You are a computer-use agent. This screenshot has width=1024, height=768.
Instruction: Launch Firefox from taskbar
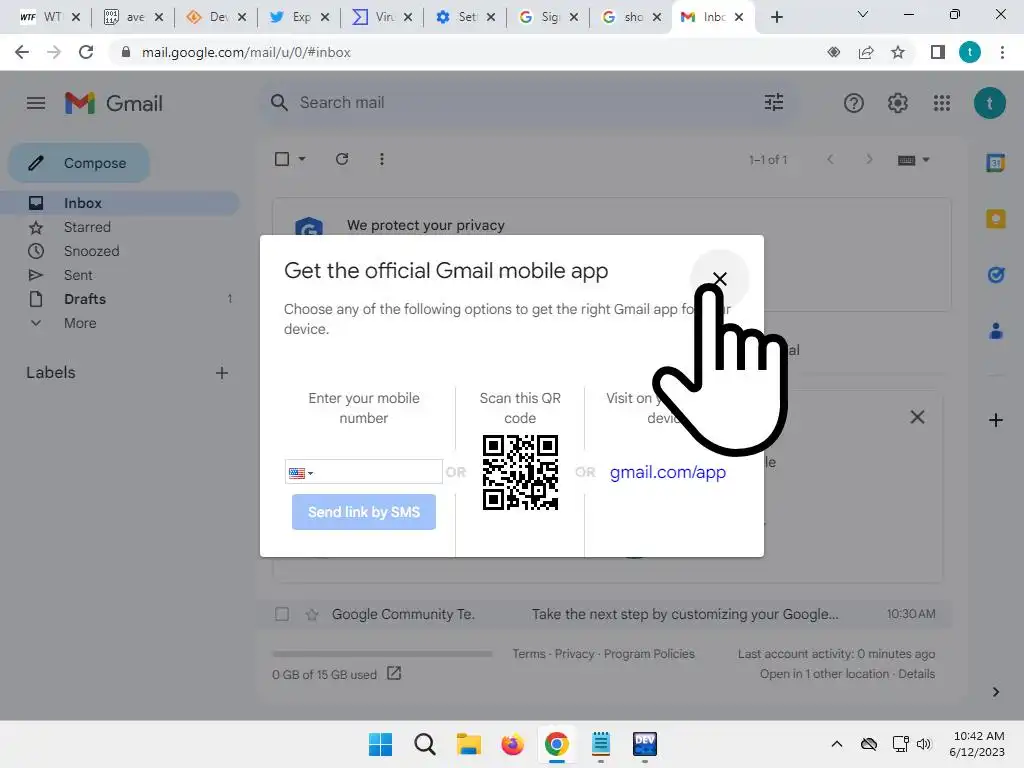coord(513,744)
